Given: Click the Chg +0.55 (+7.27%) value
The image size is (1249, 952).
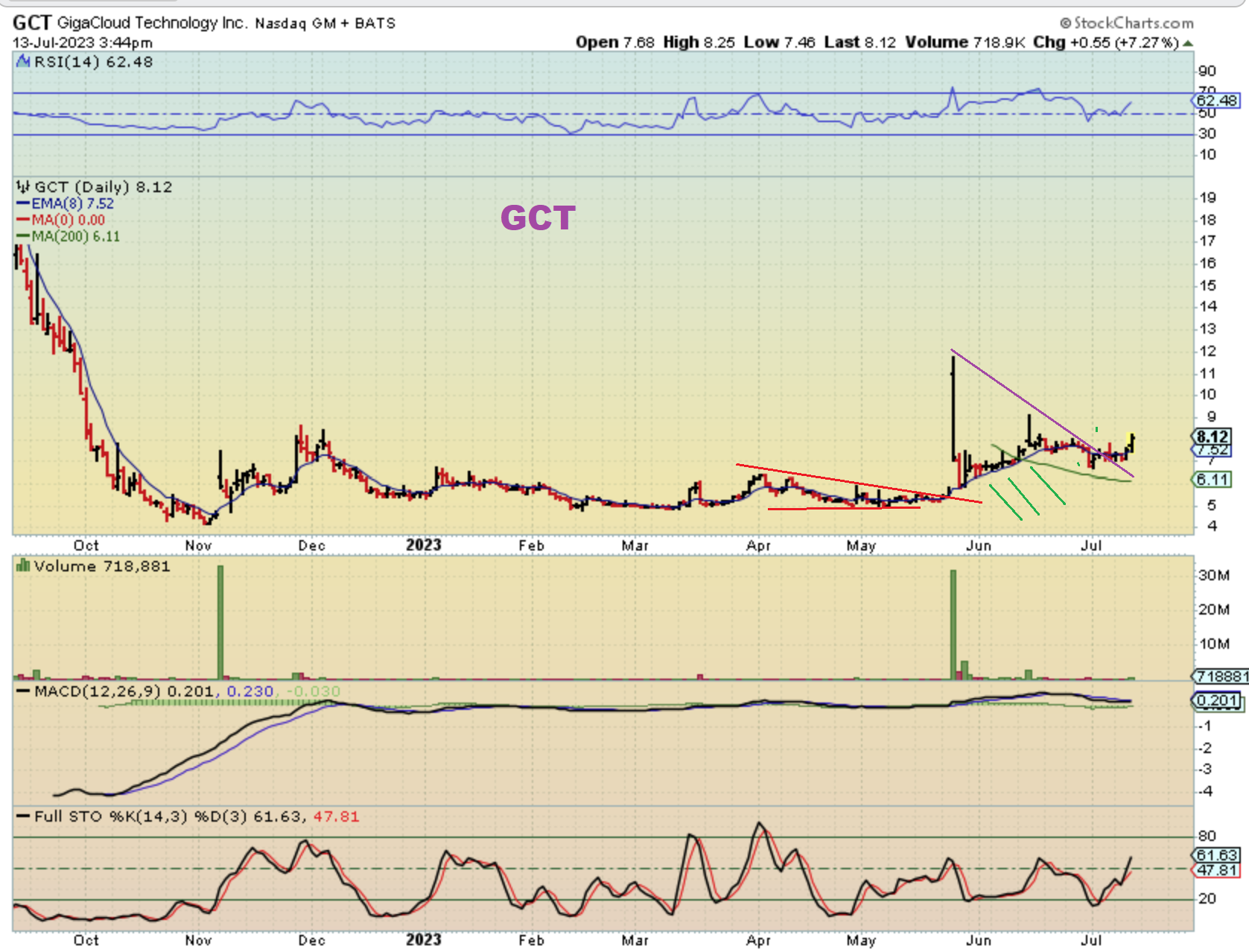Looking at the screenshot, I should (x=1106, y=42).
